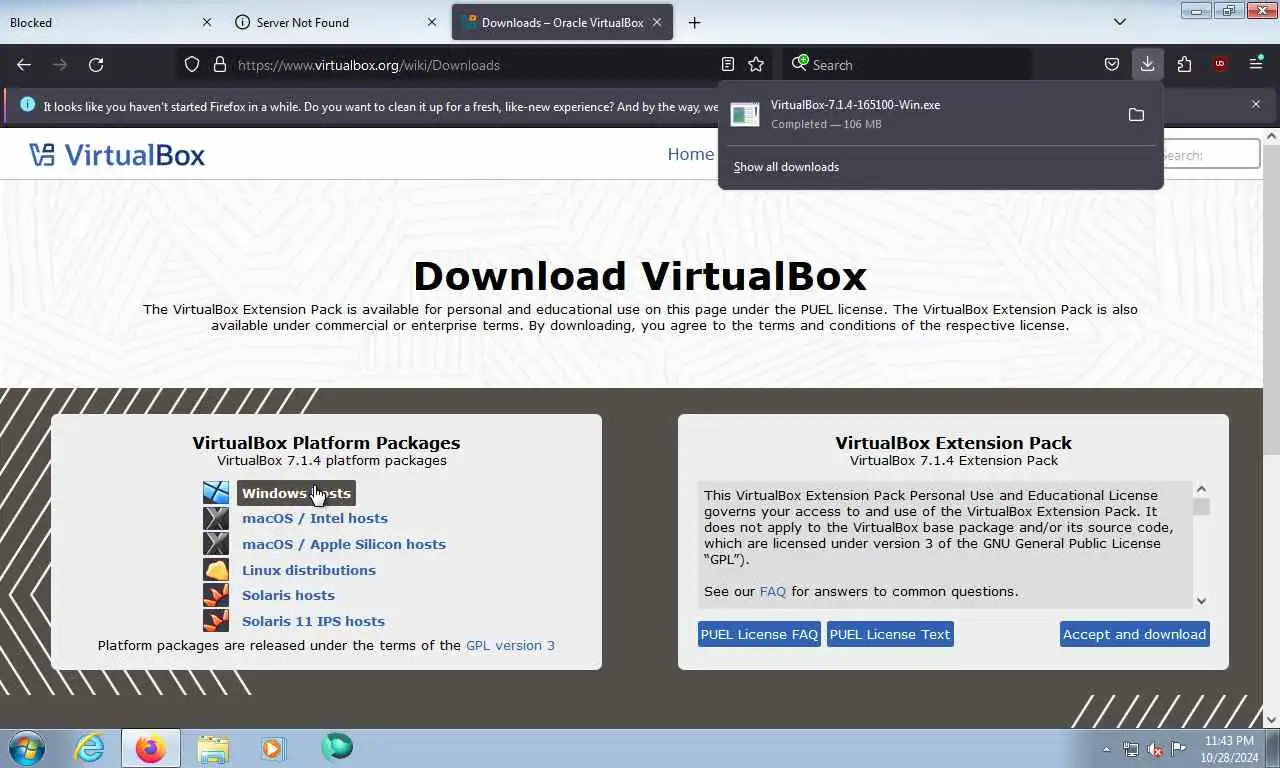Click the Windows hosts download link
This screenshot has width=1280, height=768.
296,493
